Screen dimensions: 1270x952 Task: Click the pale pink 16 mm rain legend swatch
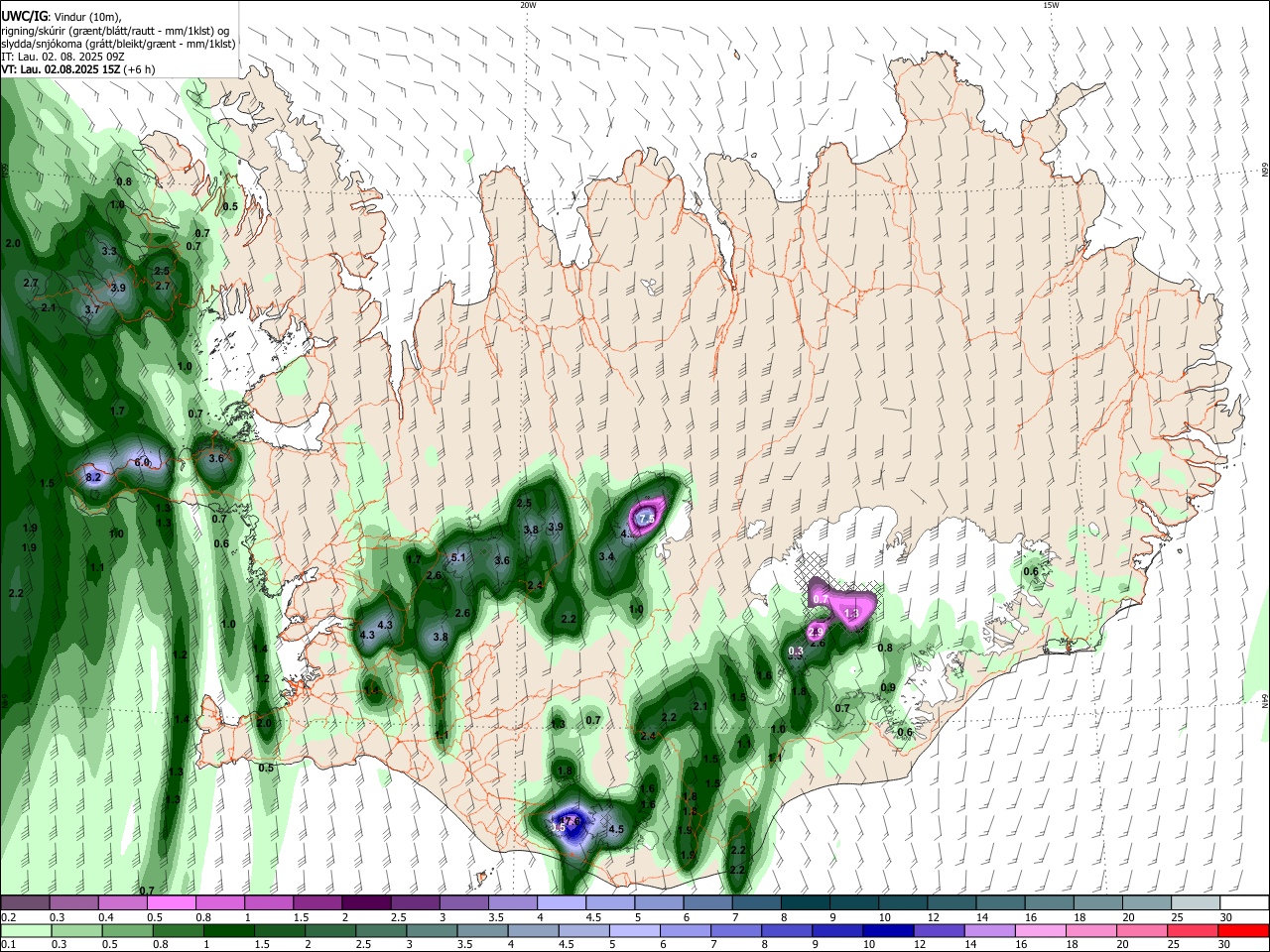coord(1040,930)
